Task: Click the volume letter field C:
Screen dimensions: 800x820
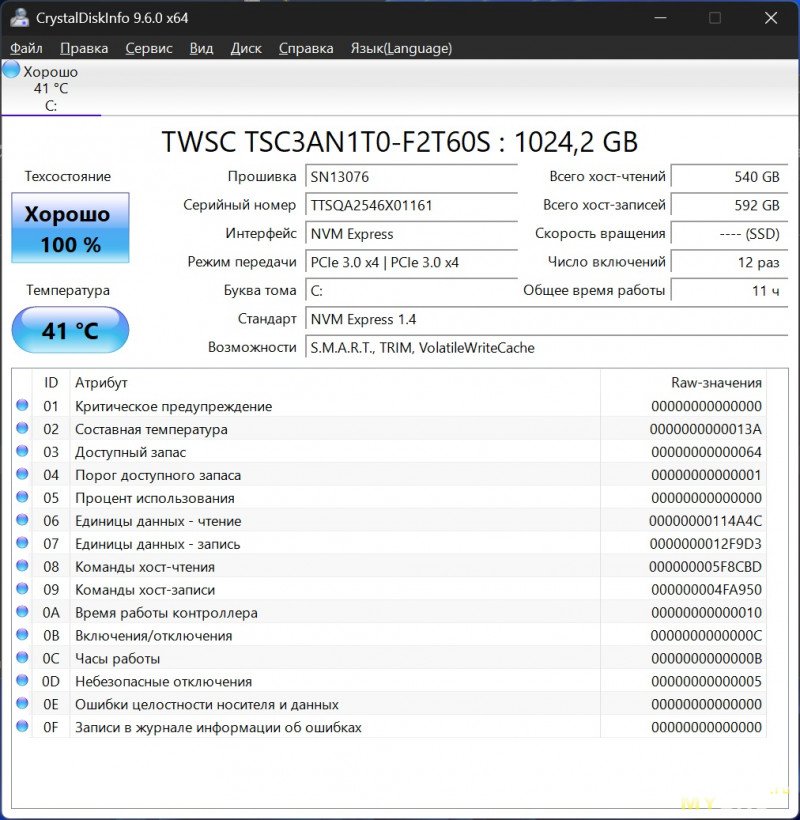Action: 411,290
